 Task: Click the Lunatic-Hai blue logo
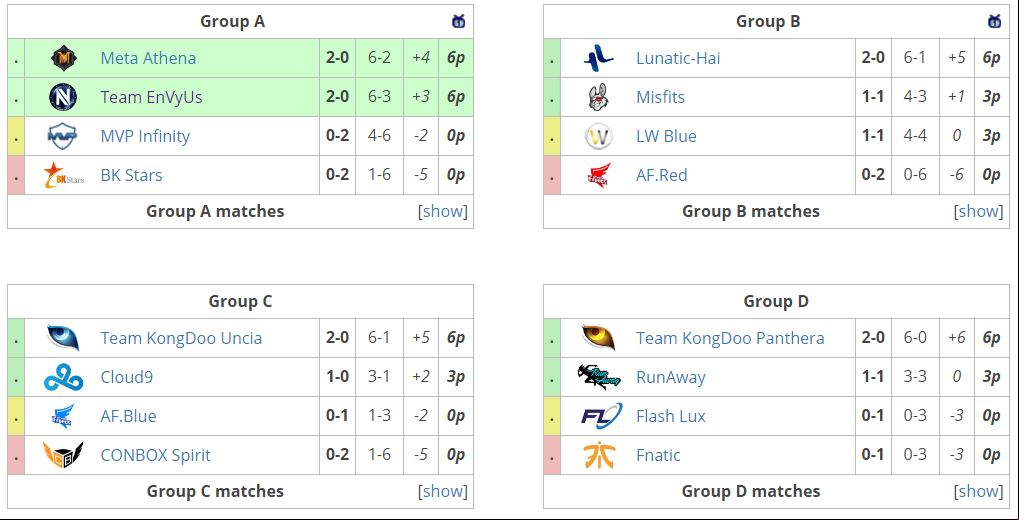pos(599,58)
